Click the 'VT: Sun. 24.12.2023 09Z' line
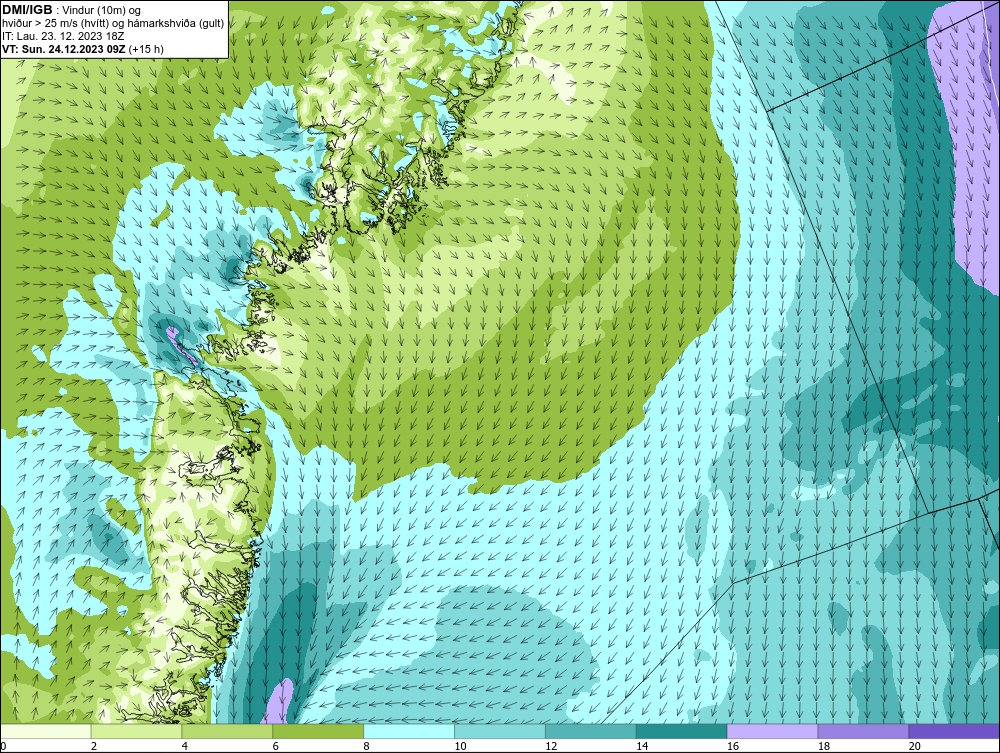The width and height of the screenshot is (1000, 753). tap(64, 49)
